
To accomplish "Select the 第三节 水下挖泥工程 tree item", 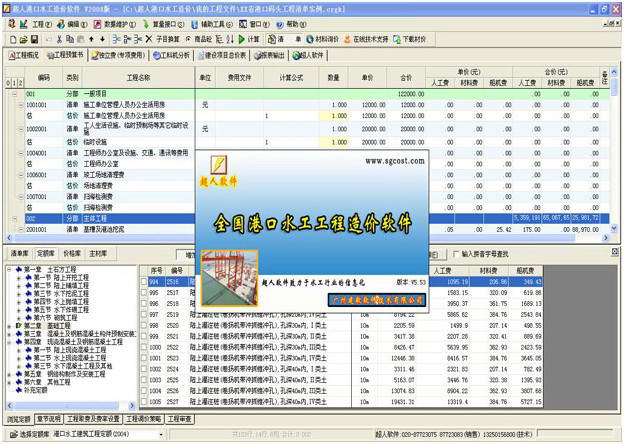I will coord(61,294).
